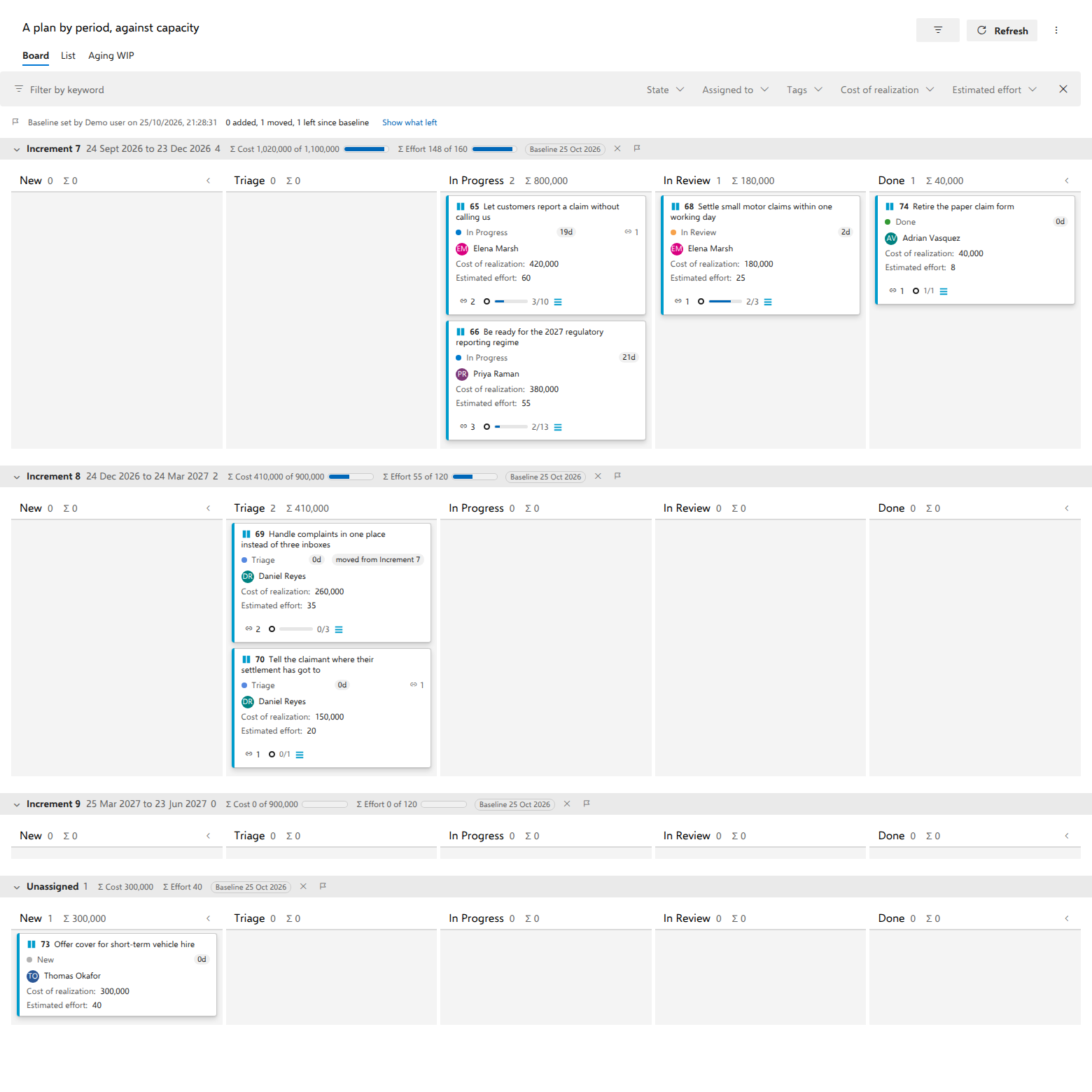
Task: Remove baseline for Increment 7
Action: 617,148
